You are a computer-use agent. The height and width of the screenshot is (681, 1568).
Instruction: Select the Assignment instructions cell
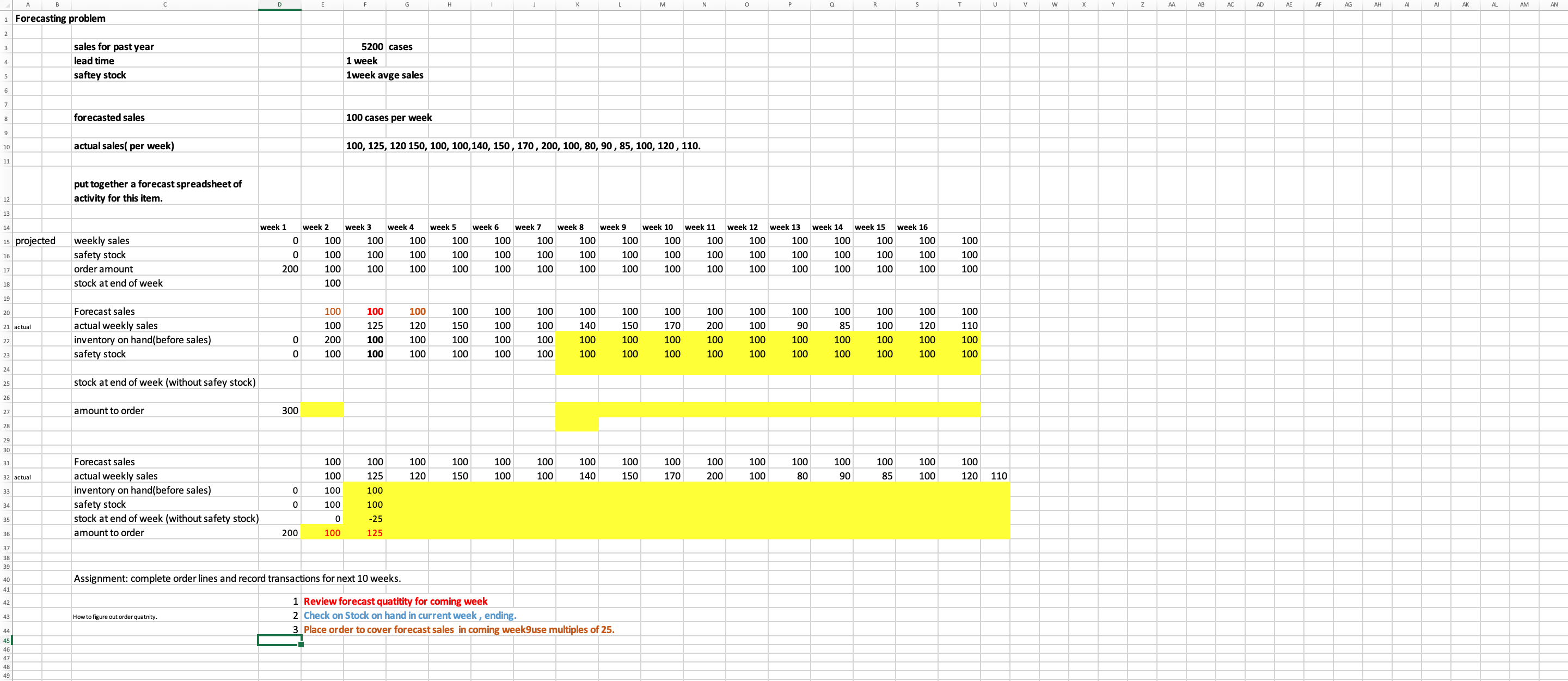coord(237,579)
